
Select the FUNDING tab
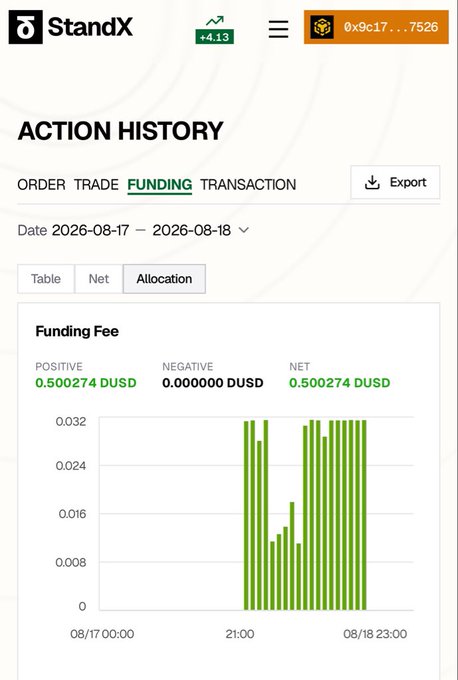(160, 185)
